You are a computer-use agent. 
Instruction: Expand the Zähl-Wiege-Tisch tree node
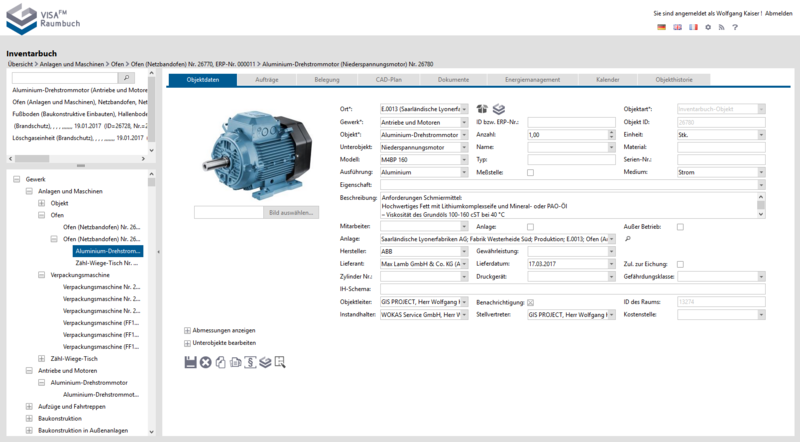pos(41,359)
